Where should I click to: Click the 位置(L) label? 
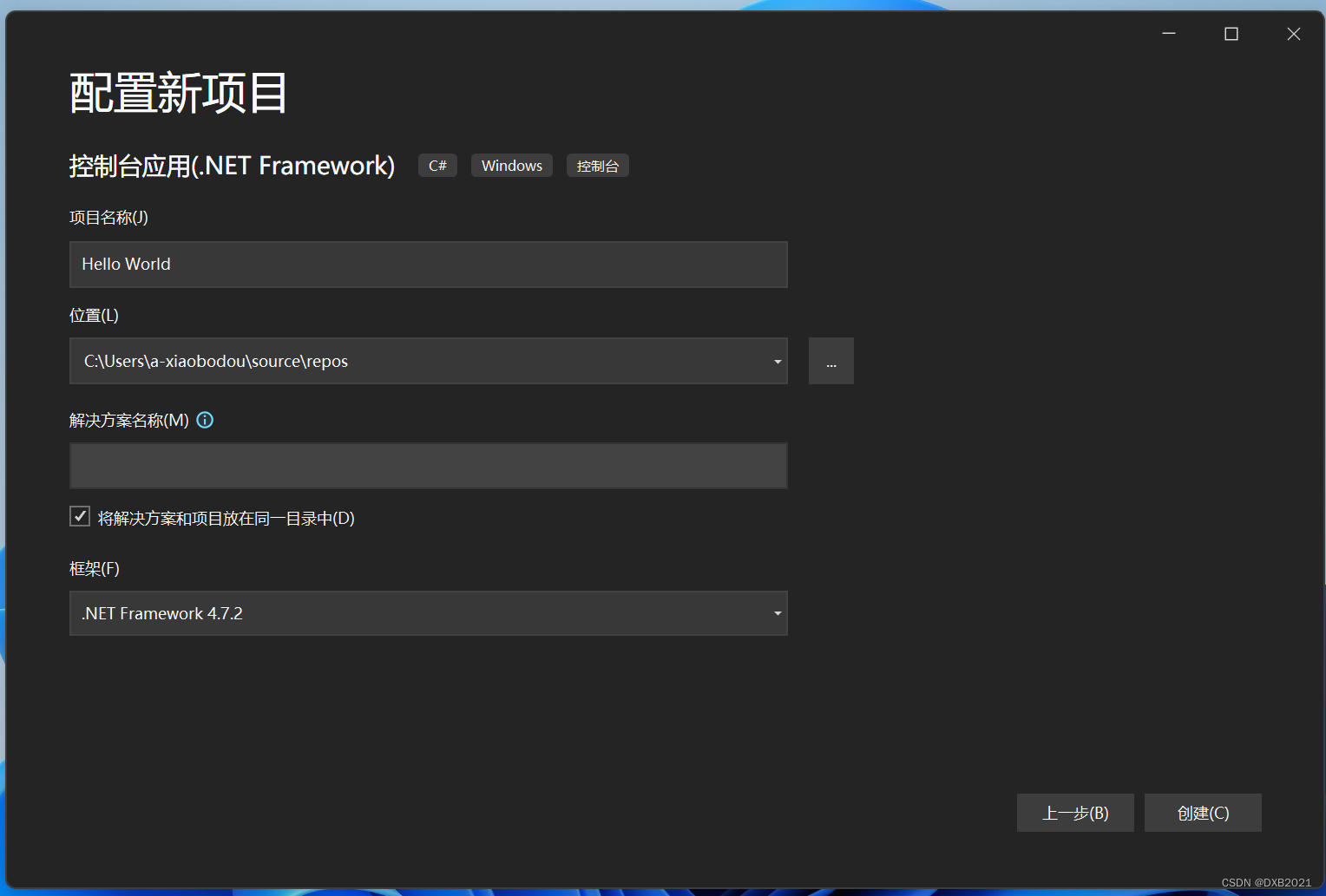pos(94,316)
